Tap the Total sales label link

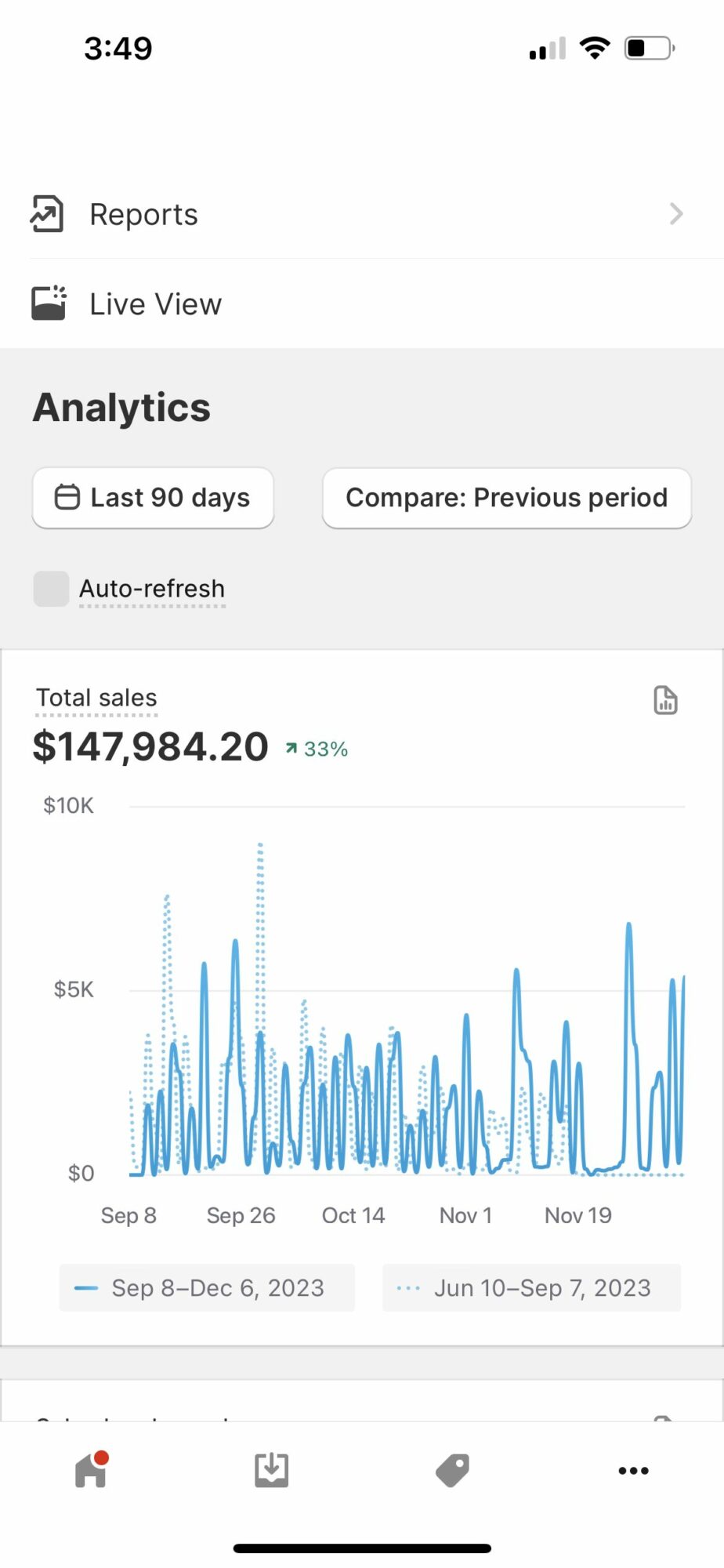pos(96,698)
